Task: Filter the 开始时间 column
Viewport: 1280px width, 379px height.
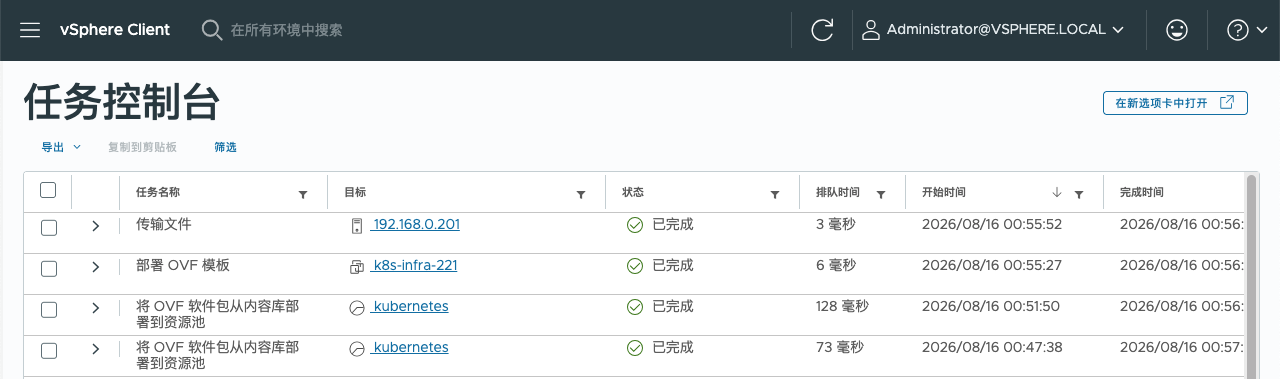Action: [x=1079, y=195]
